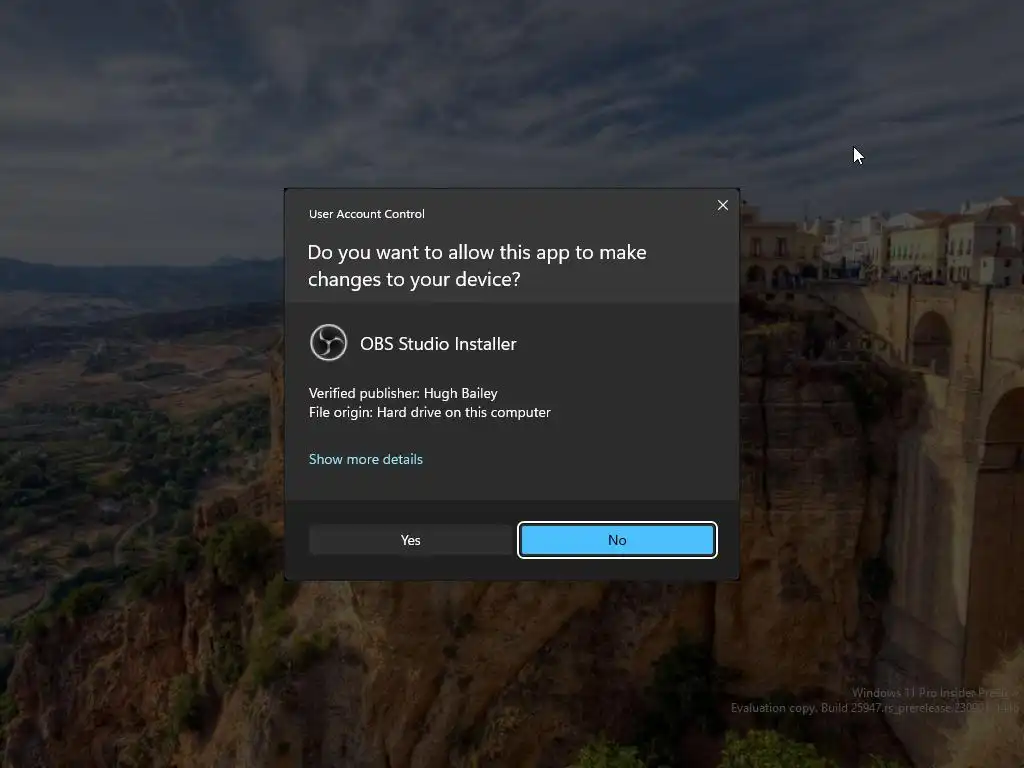Allow the installer by clicking Yes

point(411,540)
